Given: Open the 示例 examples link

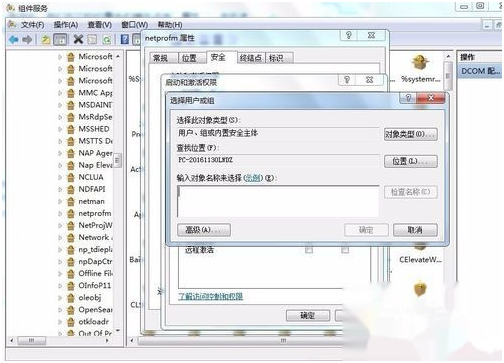Looking at the screenshot, I should [253, 178].
